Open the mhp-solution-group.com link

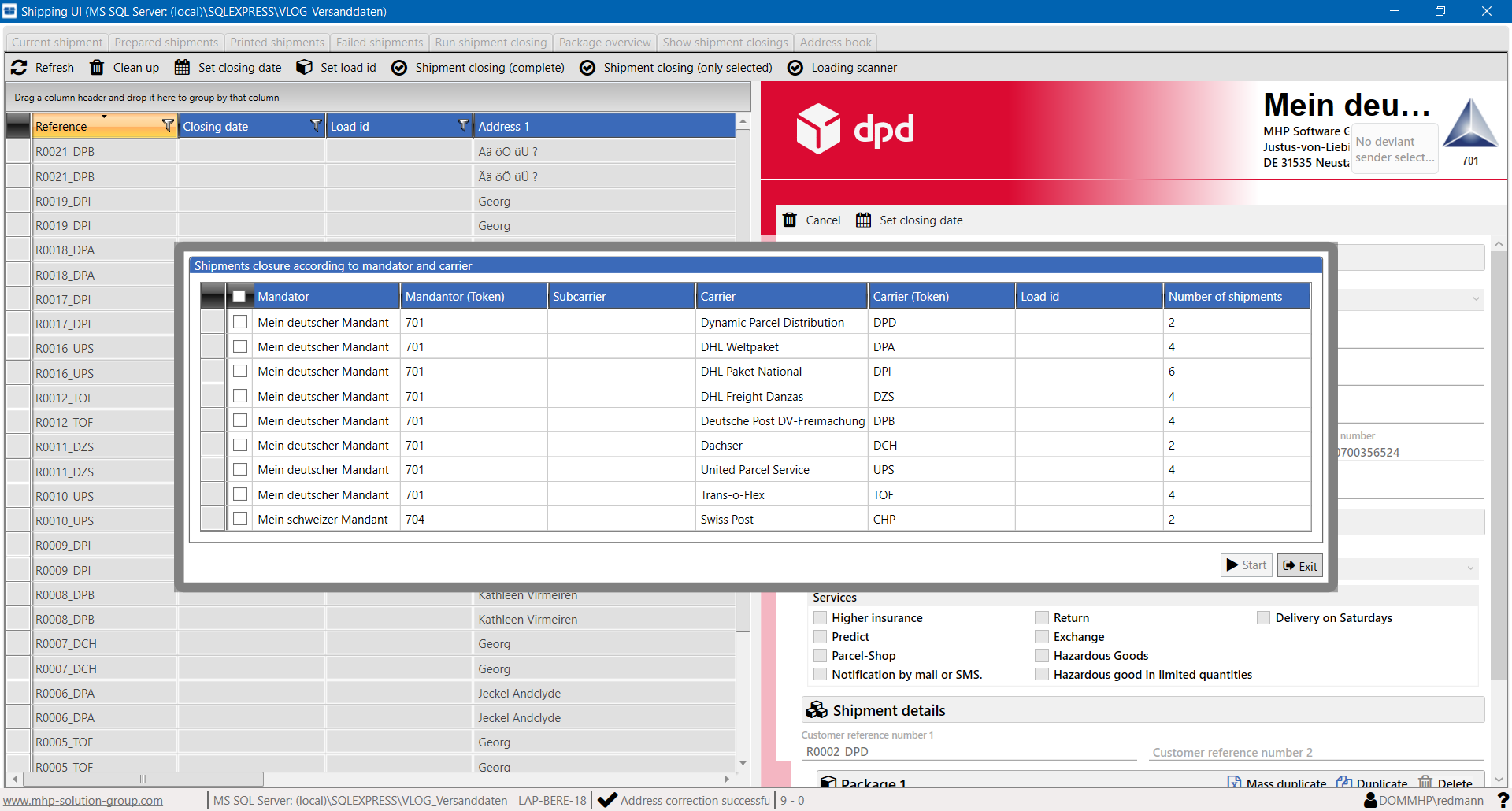(x=83, y=801)
